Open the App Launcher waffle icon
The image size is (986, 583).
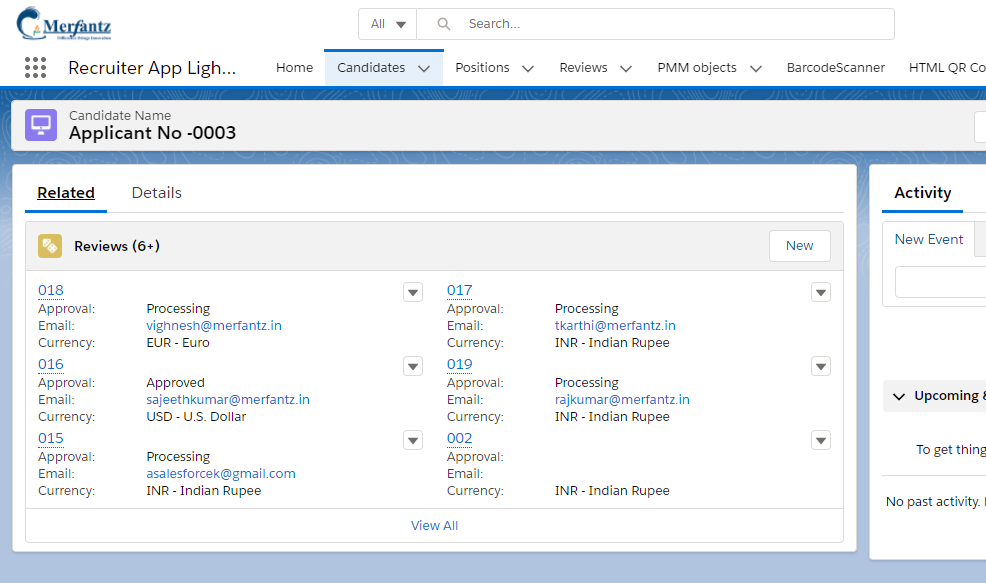pyautogui.click(x=35, y=67)
